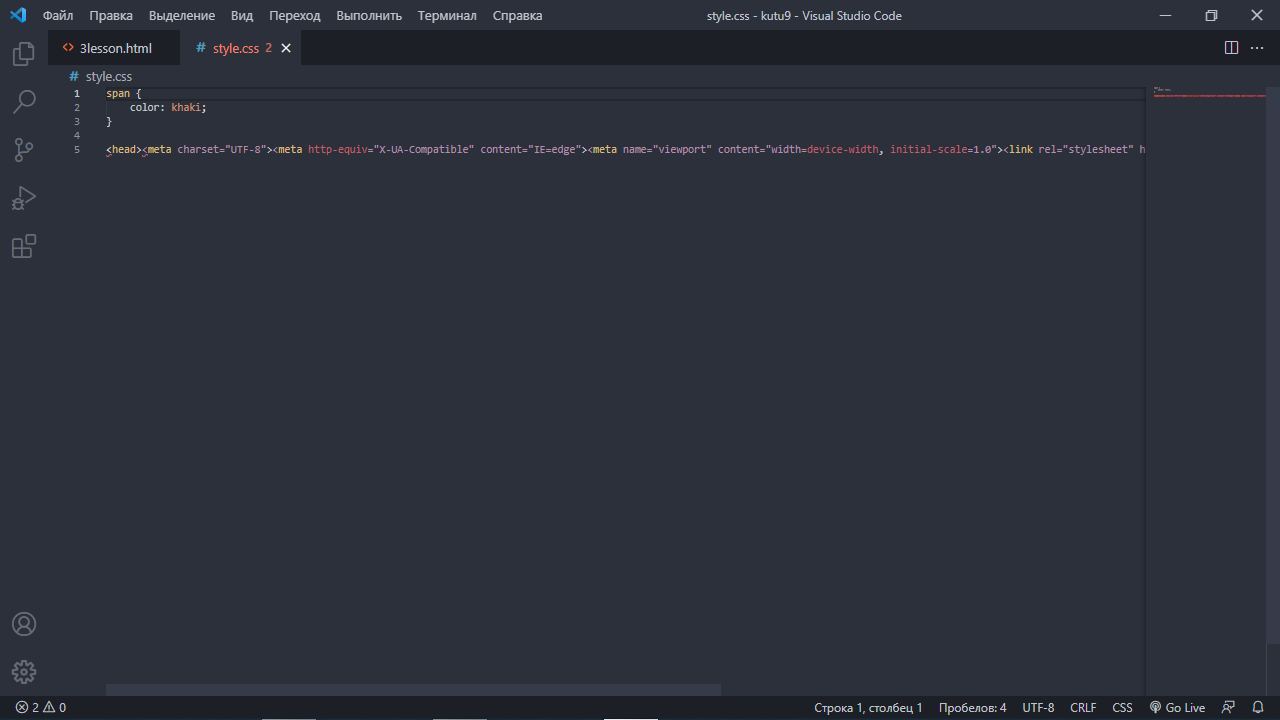Open the Explorer view in activity bar

click(x=24, y=54)
